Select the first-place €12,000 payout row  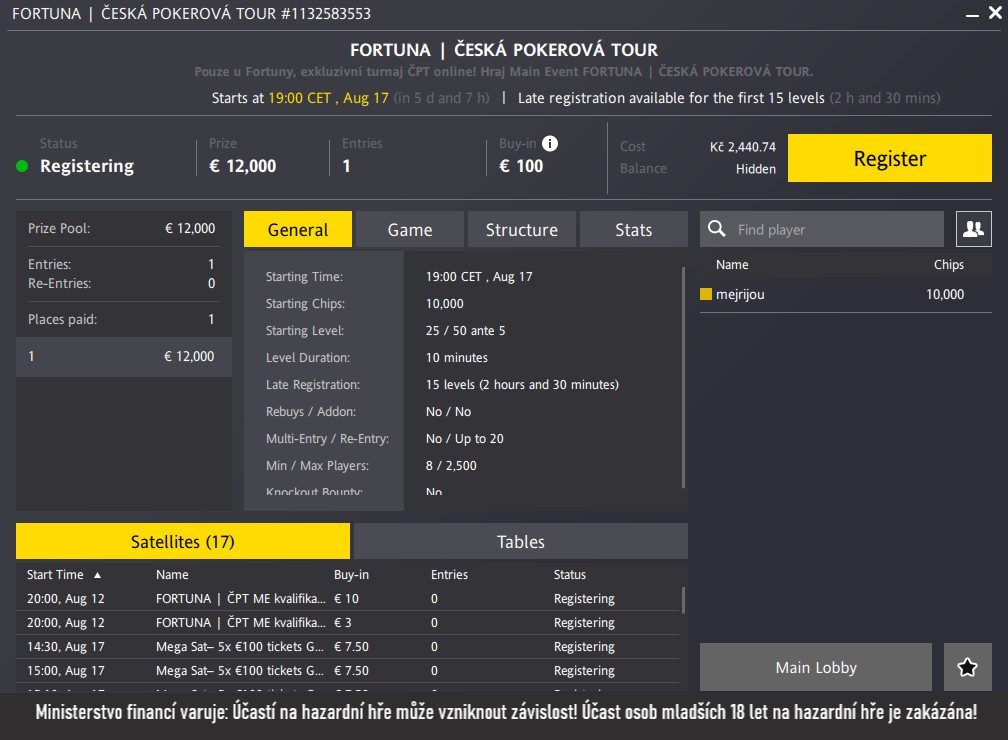pos(123,356)
